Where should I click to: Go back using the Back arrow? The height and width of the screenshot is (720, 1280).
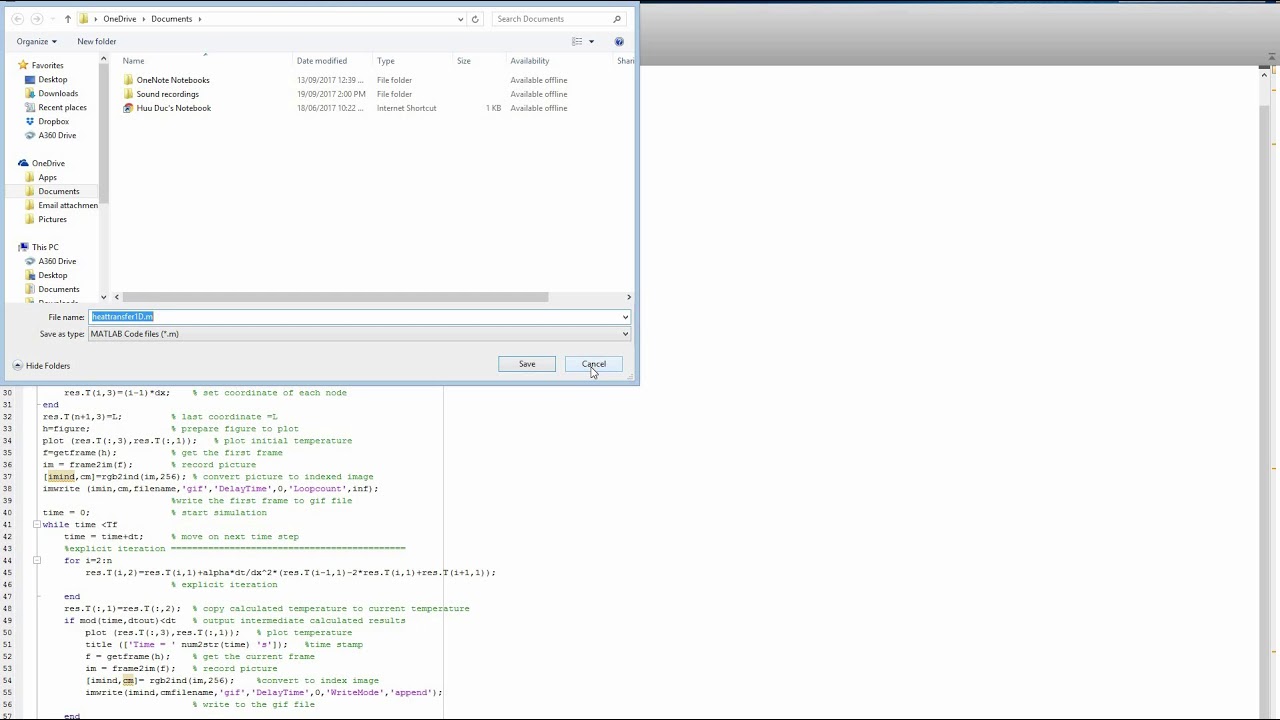(19, 19)
